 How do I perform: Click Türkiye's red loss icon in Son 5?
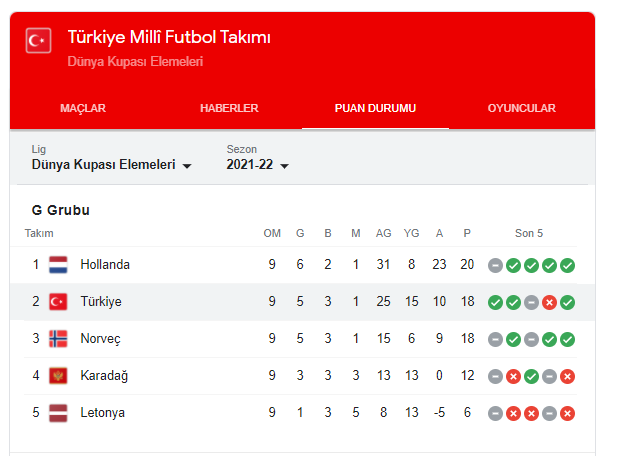click(549, 303)
